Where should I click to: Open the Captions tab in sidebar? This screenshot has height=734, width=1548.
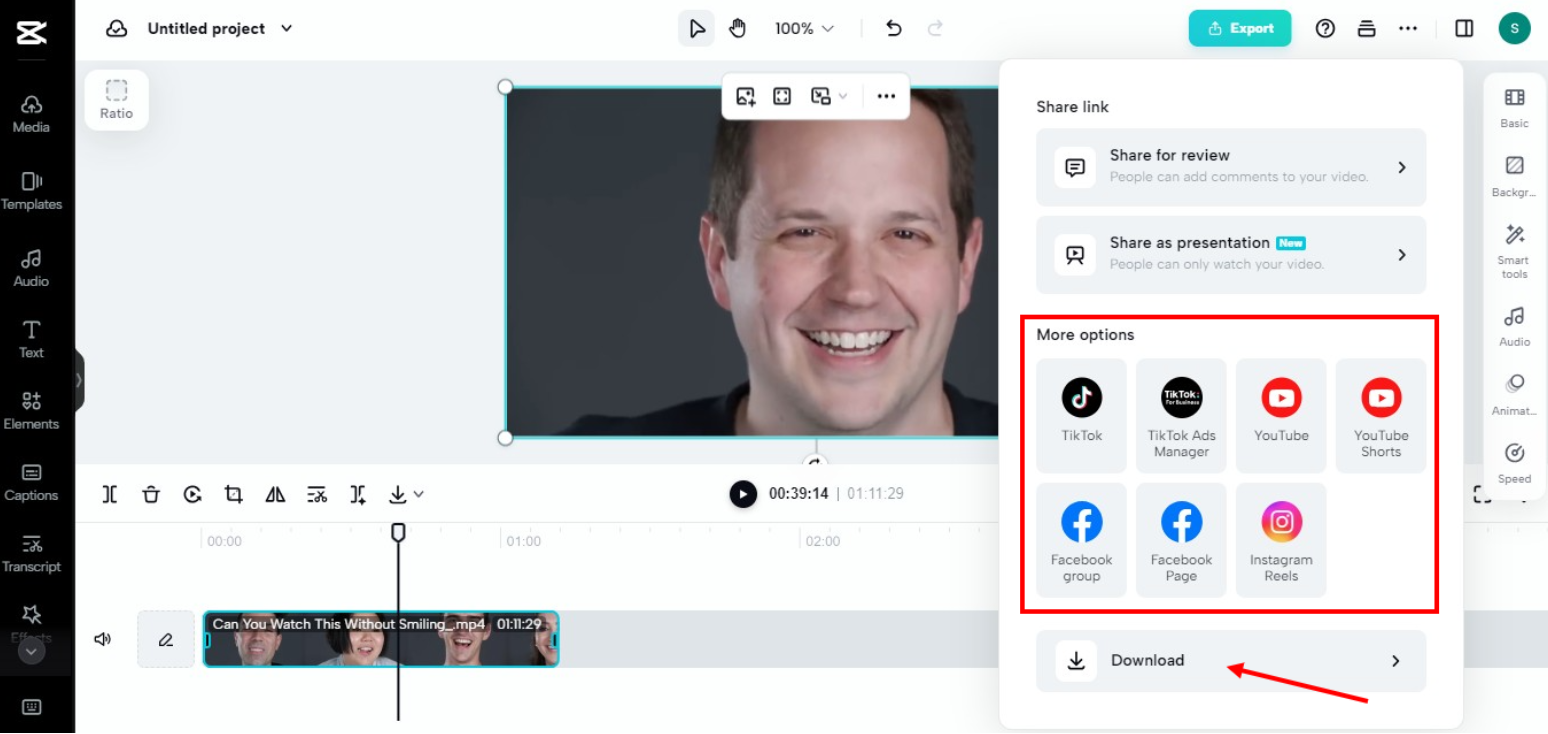pyautogui.click(x=31, y=481)
